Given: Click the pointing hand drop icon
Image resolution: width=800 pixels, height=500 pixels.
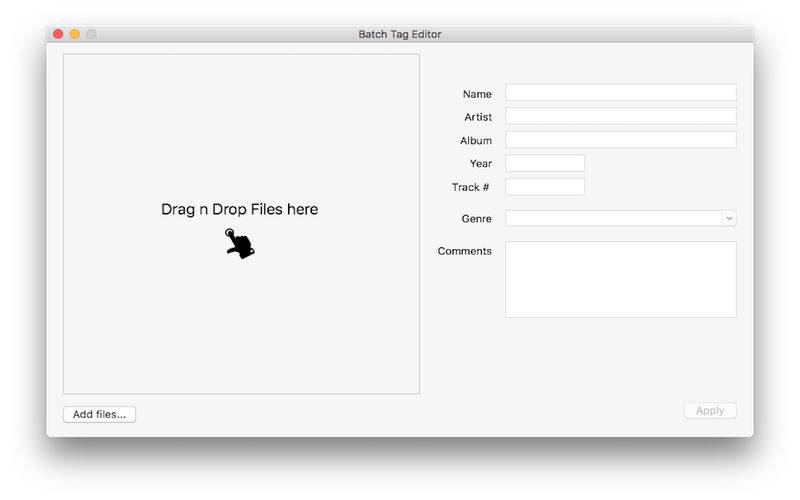Looking at the screenshot, I should [240, 243].
